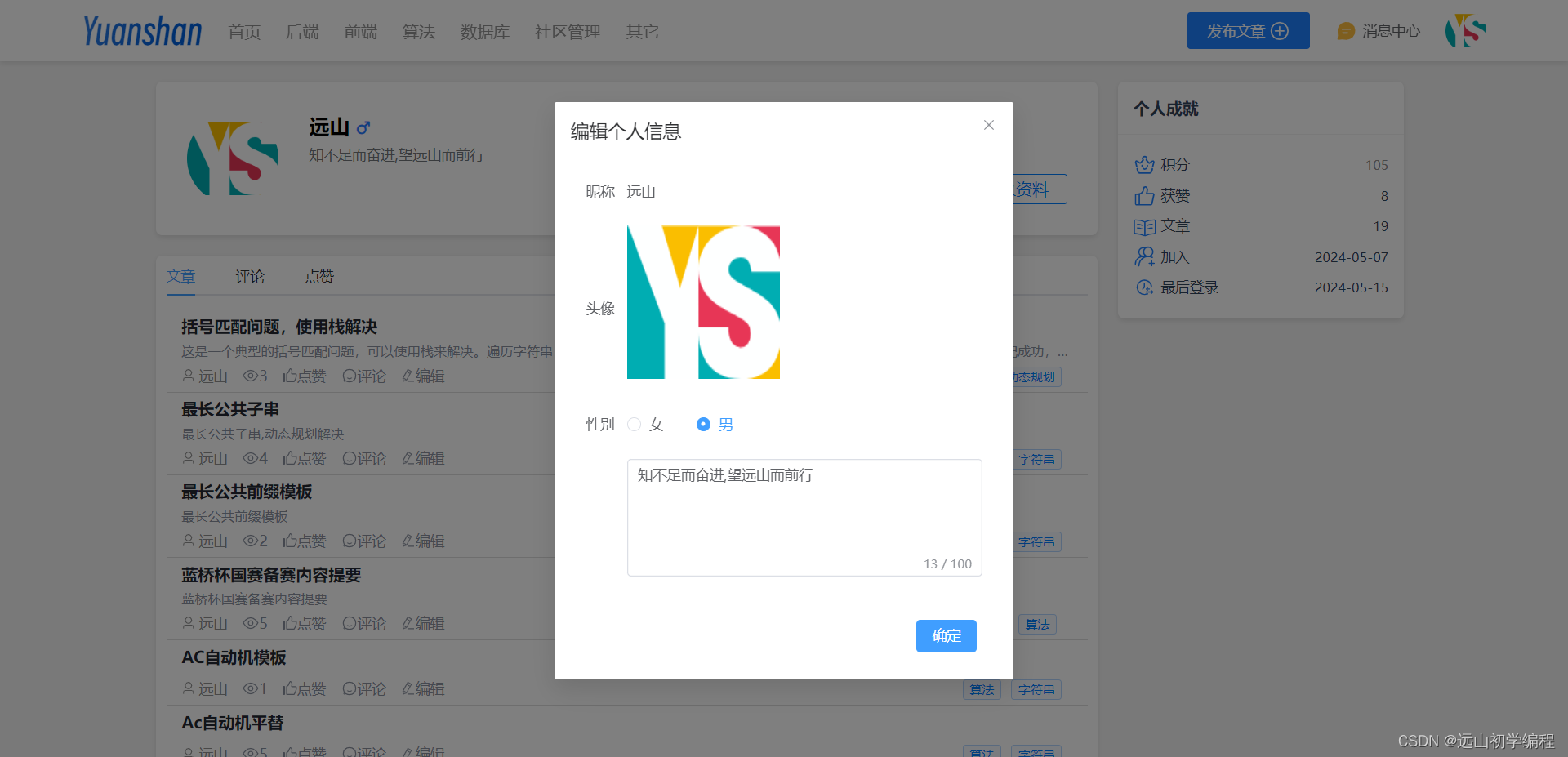The height and width of the screenshot is (757, 1568).
Task: Close the edit personal info dialog
Action: (988, 125)
